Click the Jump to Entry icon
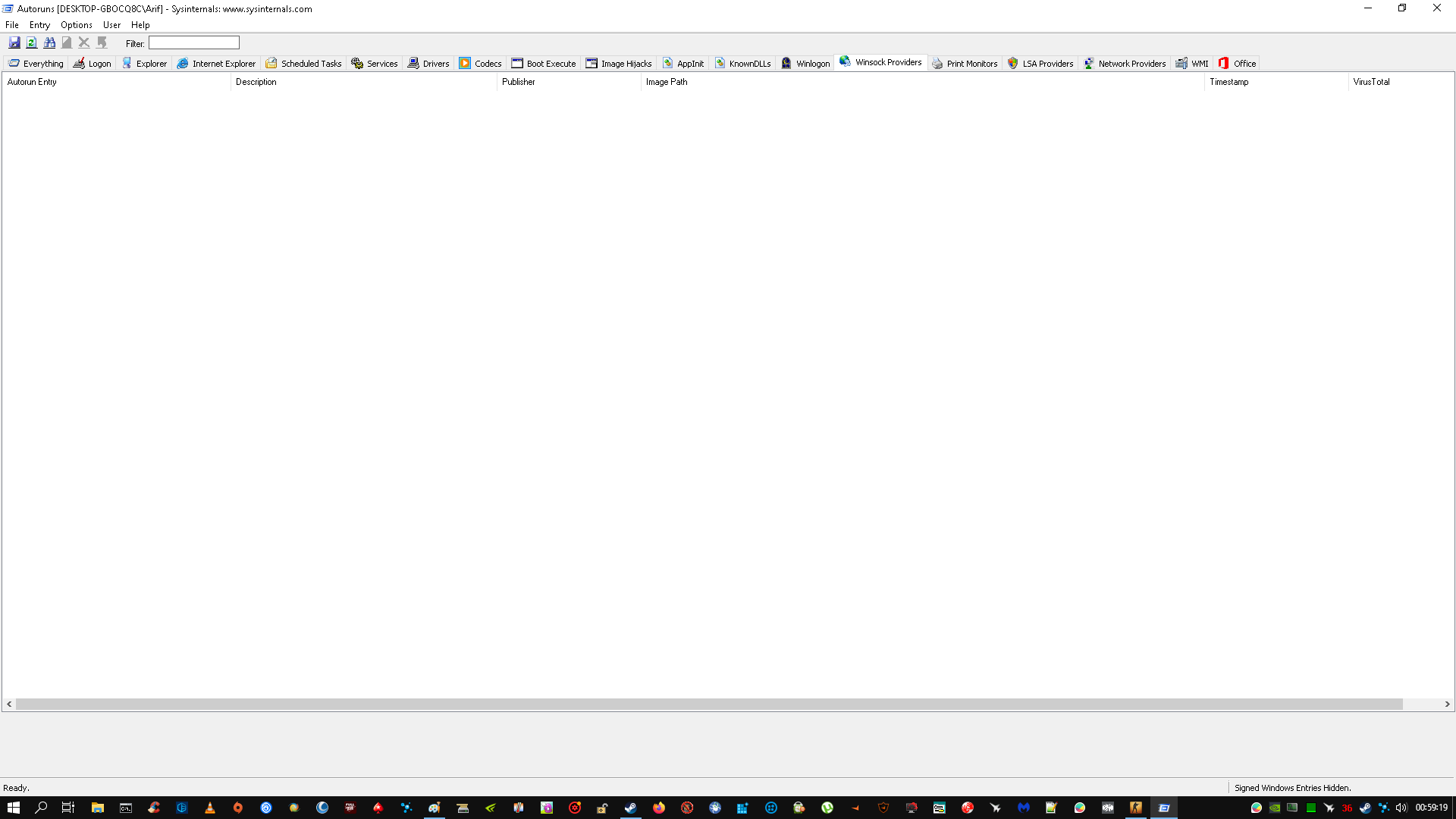 click(x=102, y=42)
